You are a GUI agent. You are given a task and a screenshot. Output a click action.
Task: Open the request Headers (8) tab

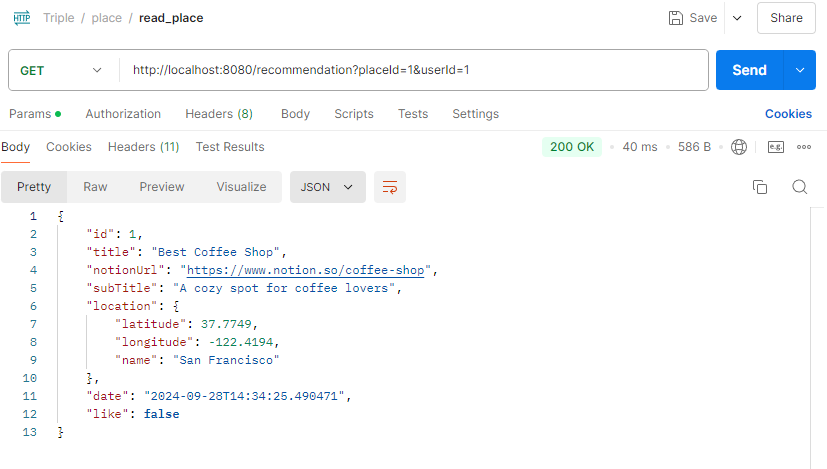coord(219,114)
